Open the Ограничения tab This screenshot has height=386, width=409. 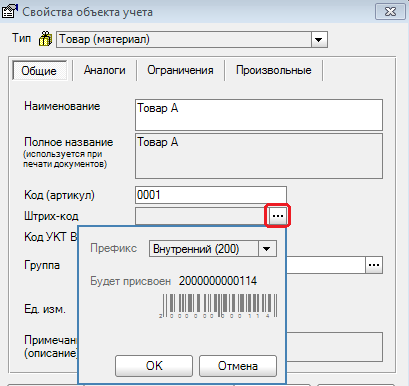tap(180, 70)
